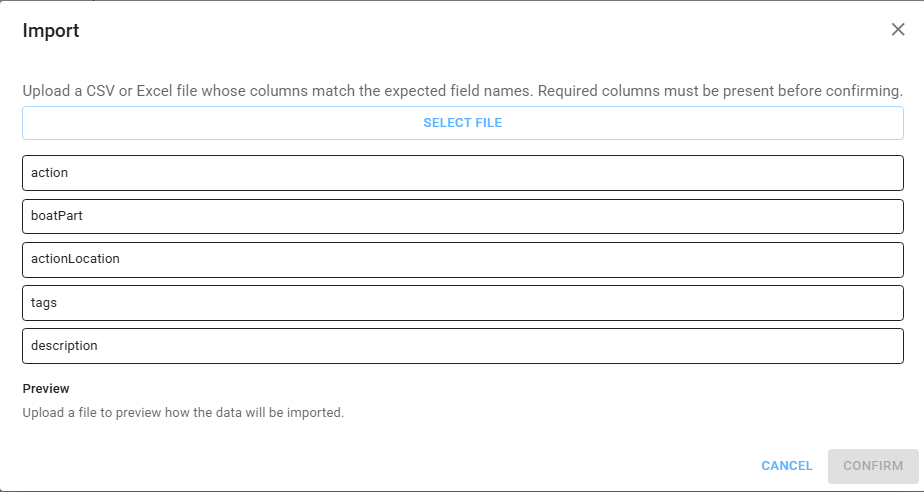The height and width of the screenshot is (492, 924).
Task: Focus the actionLocation field box
Action: point(462,259)
